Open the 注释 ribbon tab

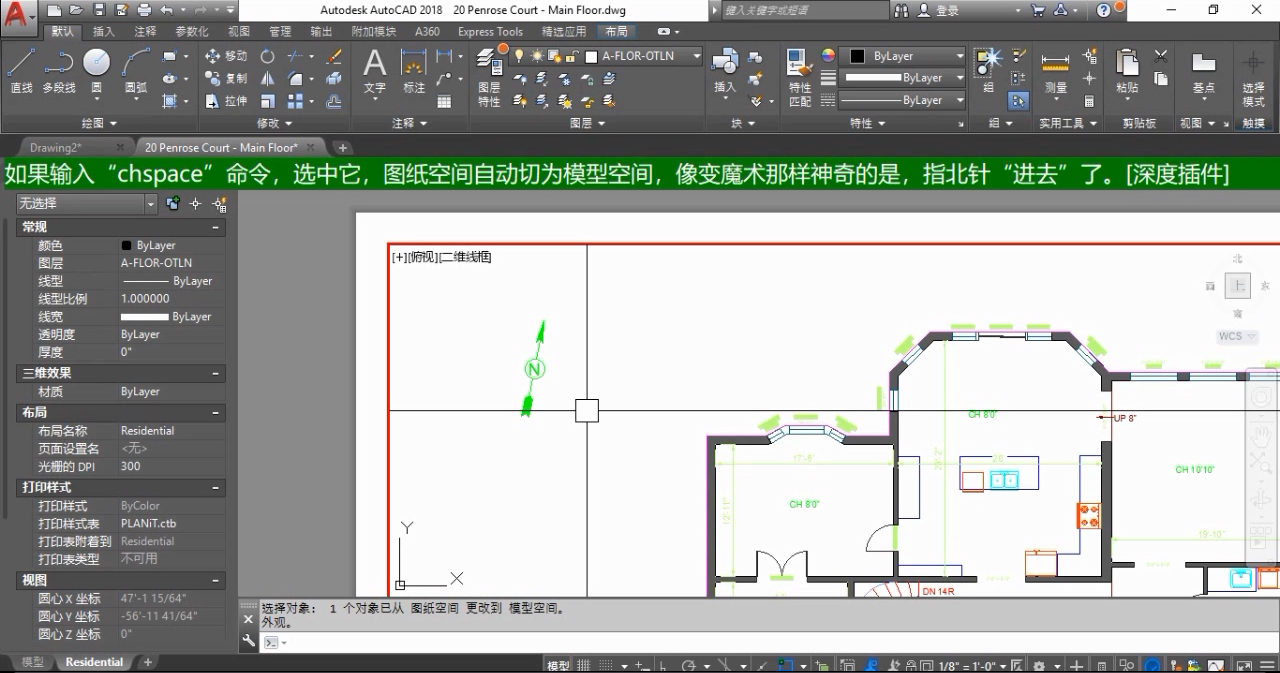tap(145, 31)
